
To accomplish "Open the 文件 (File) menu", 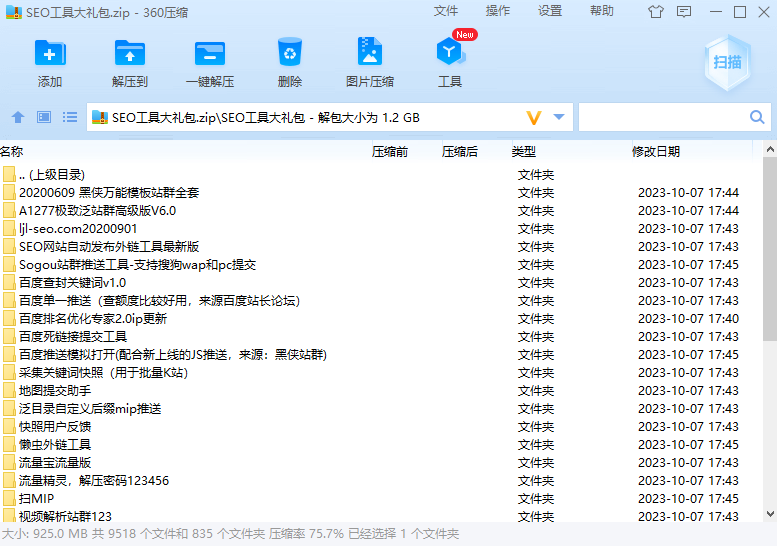I will point(445,11).
